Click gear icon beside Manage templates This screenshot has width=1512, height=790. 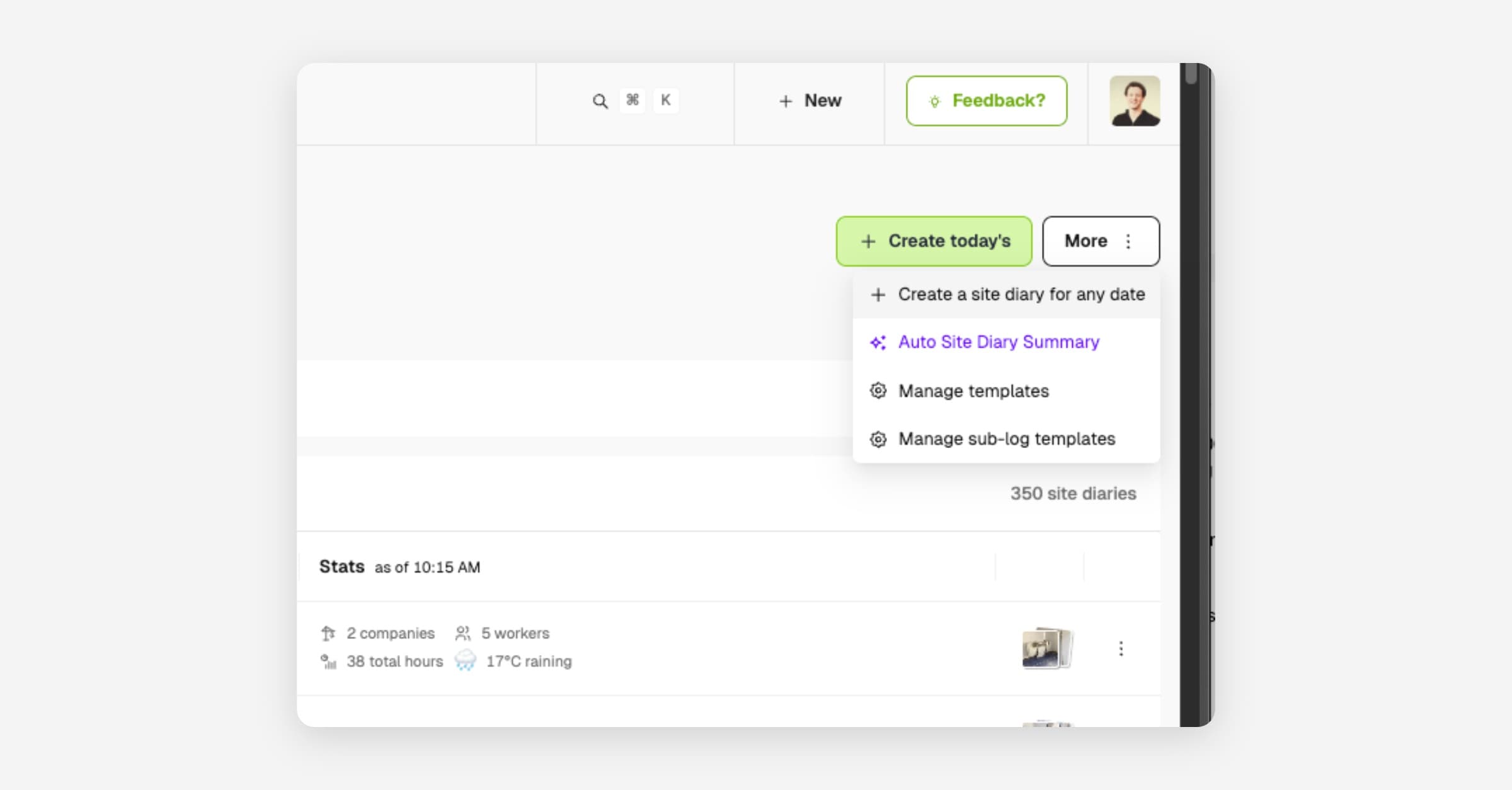point(878,391)
